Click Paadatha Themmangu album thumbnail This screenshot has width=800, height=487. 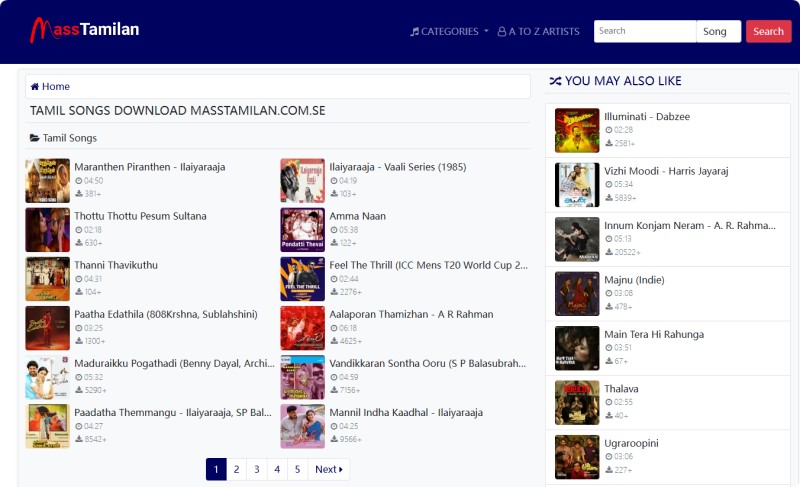point(47,426)
